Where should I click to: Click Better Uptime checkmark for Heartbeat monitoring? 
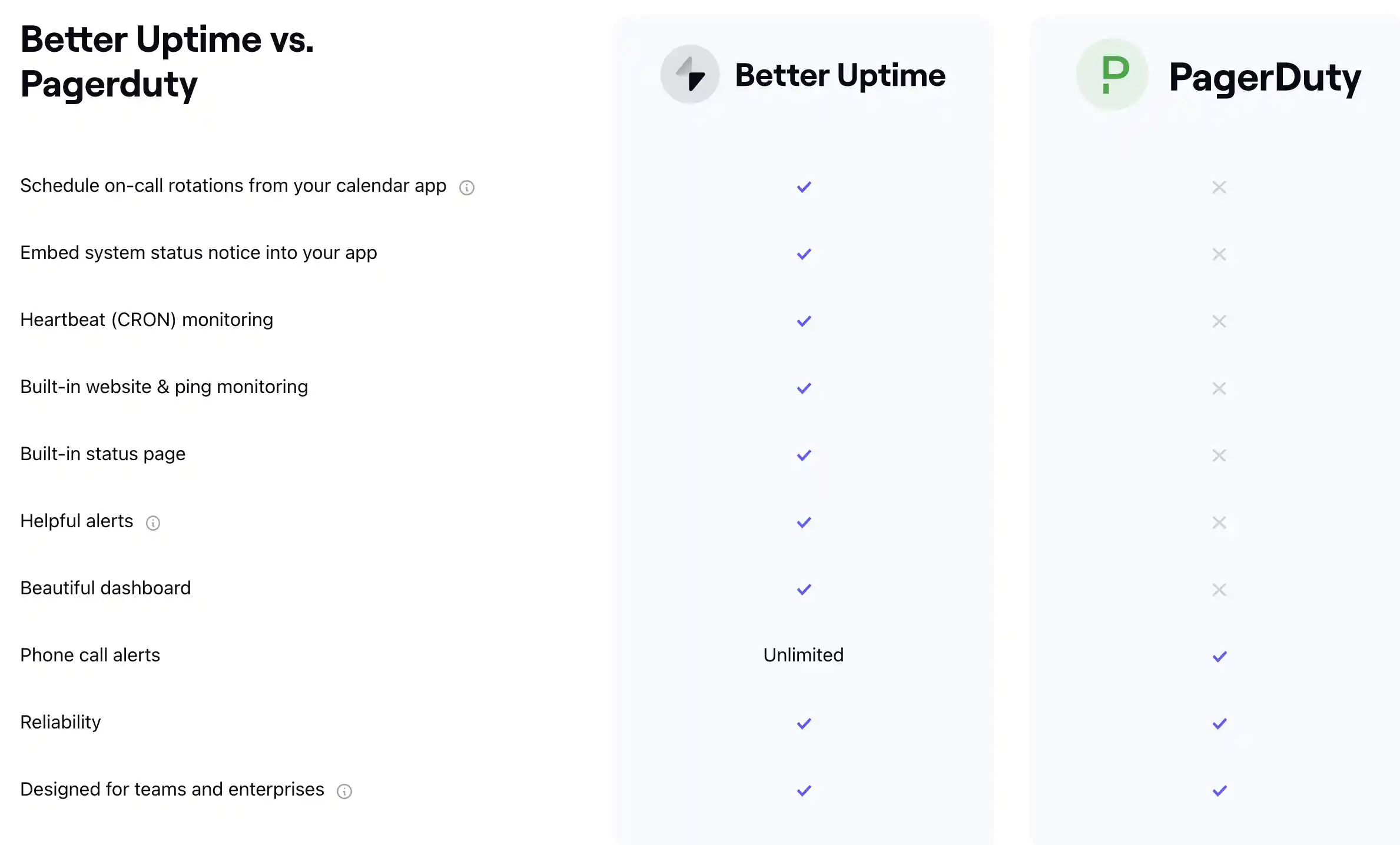point(804,321)
